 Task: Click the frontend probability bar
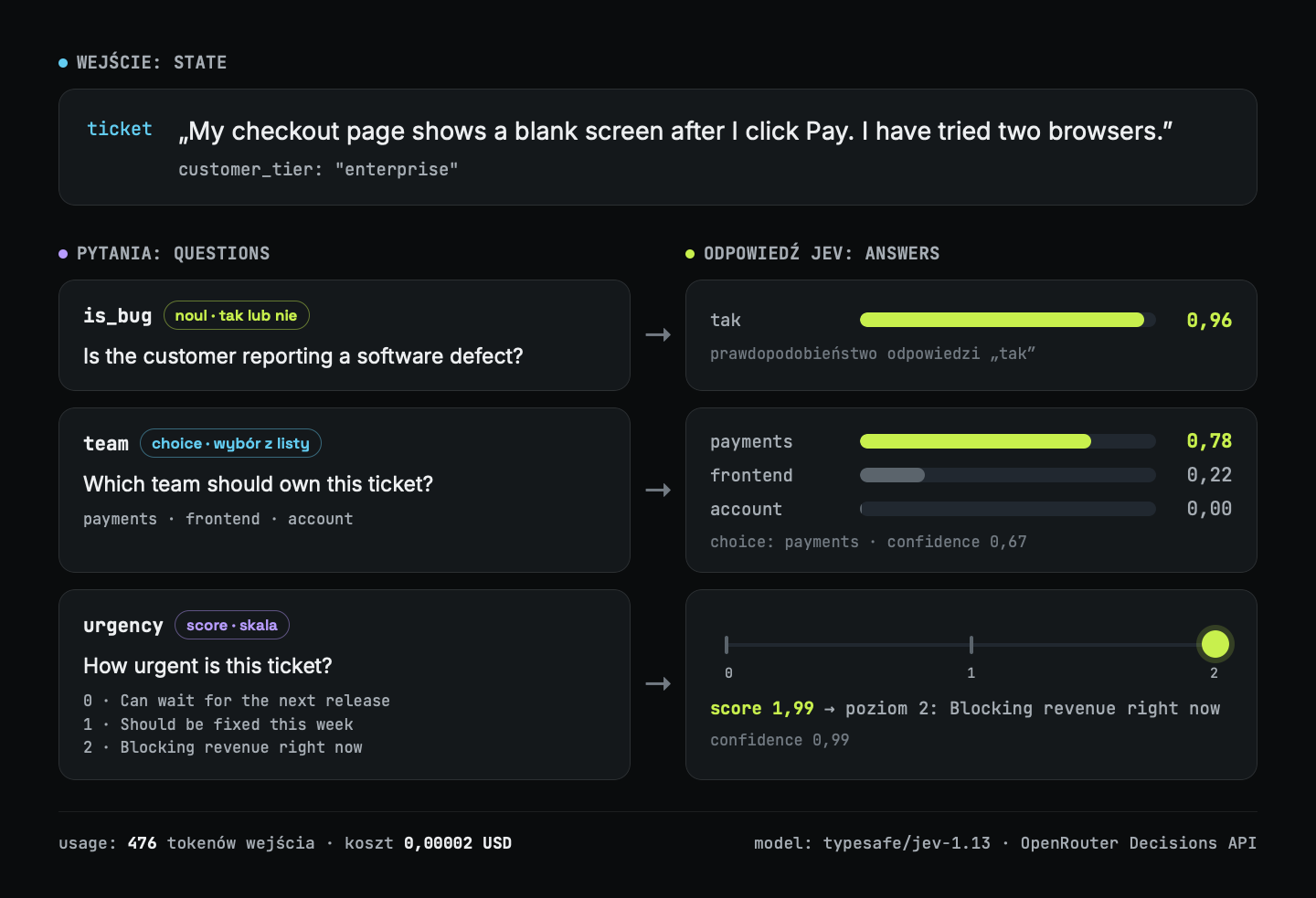pyautogui.click(x=1007, y=475)
